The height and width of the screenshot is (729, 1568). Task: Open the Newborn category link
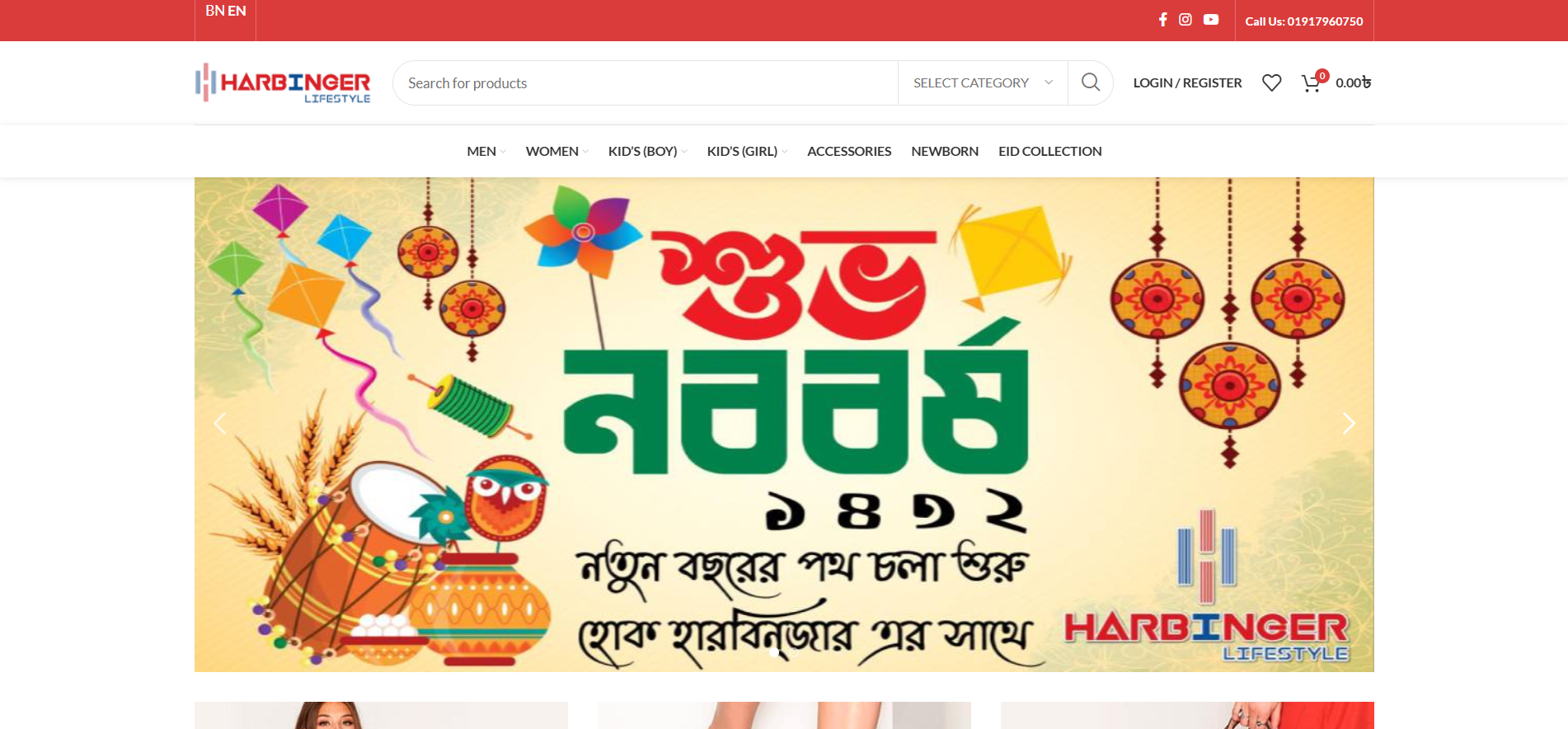945,151
